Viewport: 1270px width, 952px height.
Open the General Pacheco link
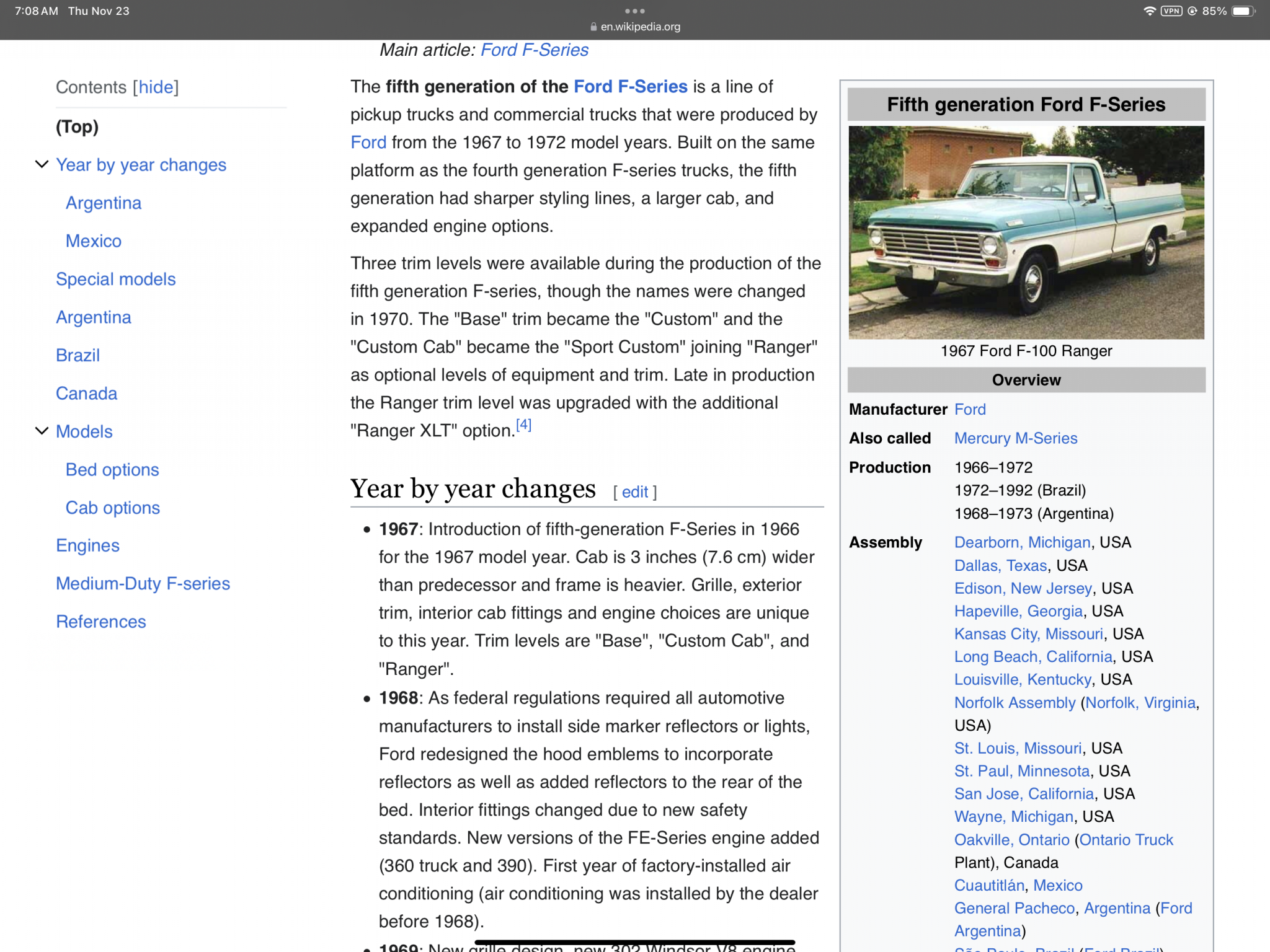point(1014,908)
